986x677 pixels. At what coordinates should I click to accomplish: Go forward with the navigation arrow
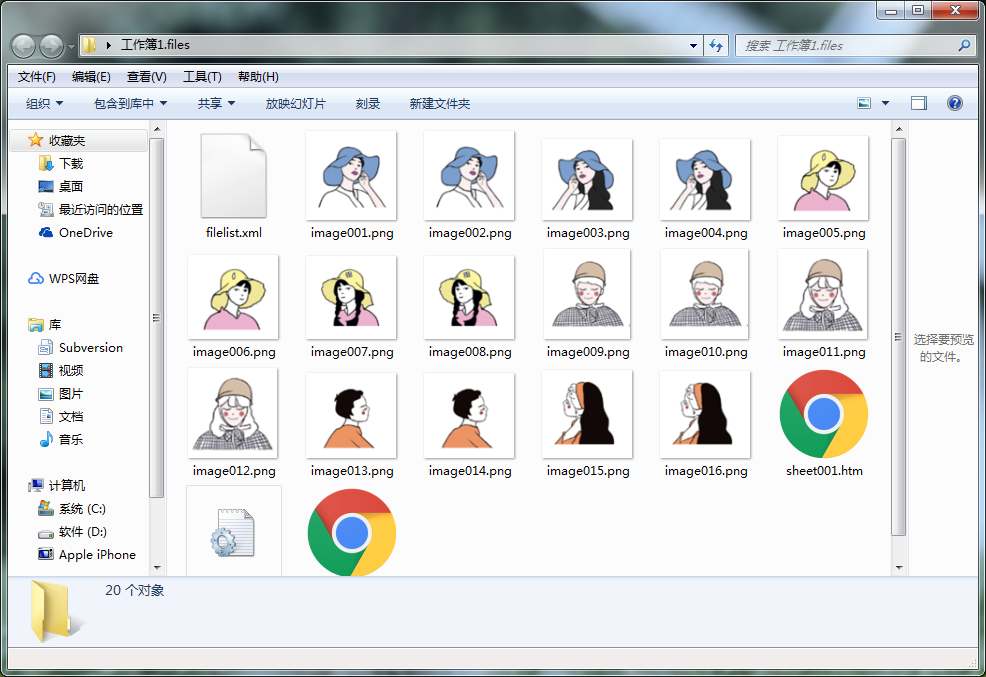[x=52, y=46]
